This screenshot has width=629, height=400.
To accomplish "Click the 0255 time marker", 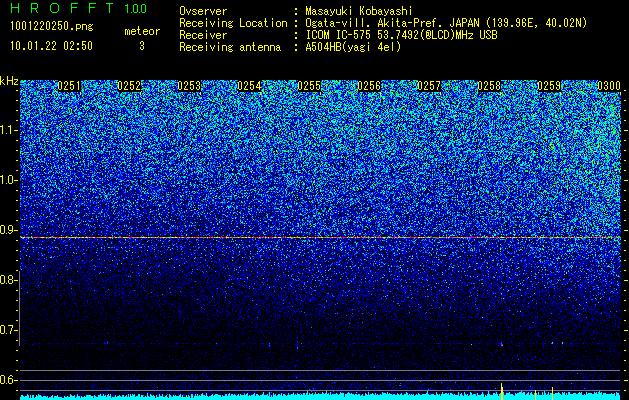I will click(x=309, y=86).
